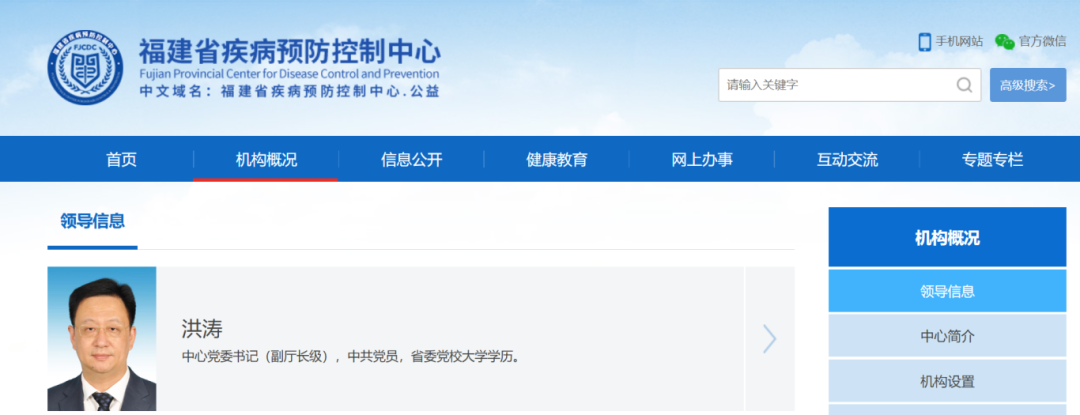The width and height of the screenshot is (1080, 415).
Task: Click the WeChat official account icon
Action: pyautogui.click(x=1004, y=41)
